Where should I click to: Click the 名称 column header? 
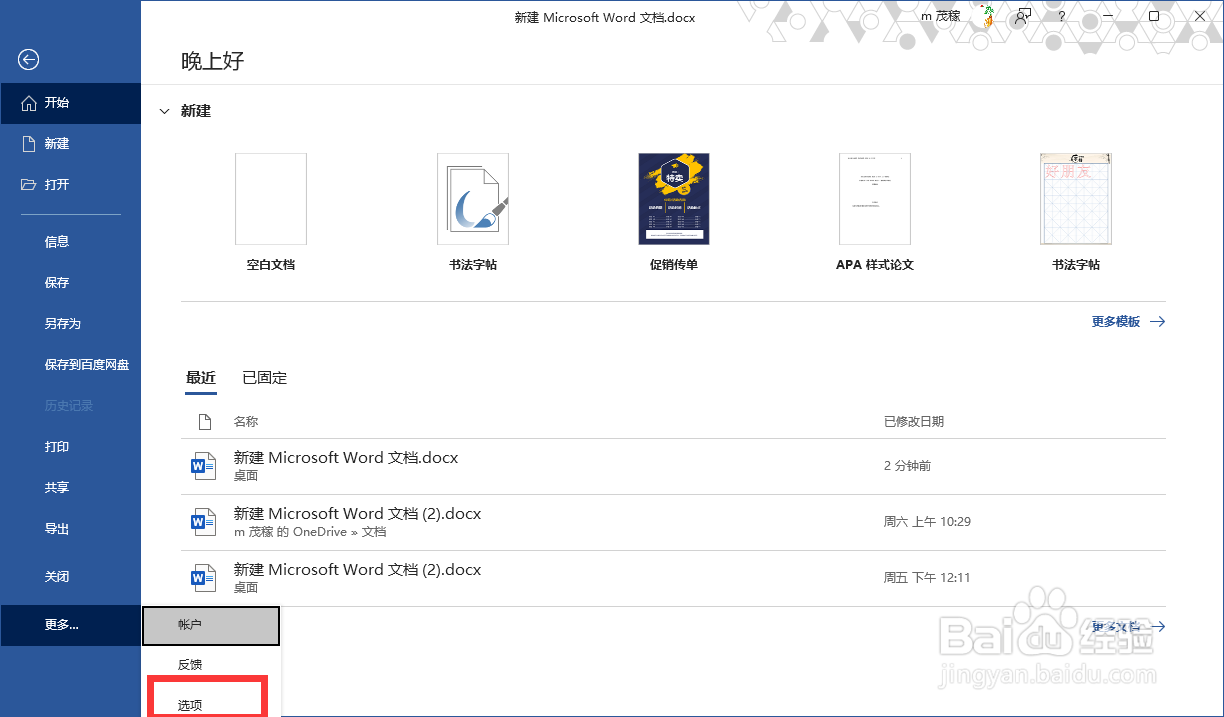(246, 422)
